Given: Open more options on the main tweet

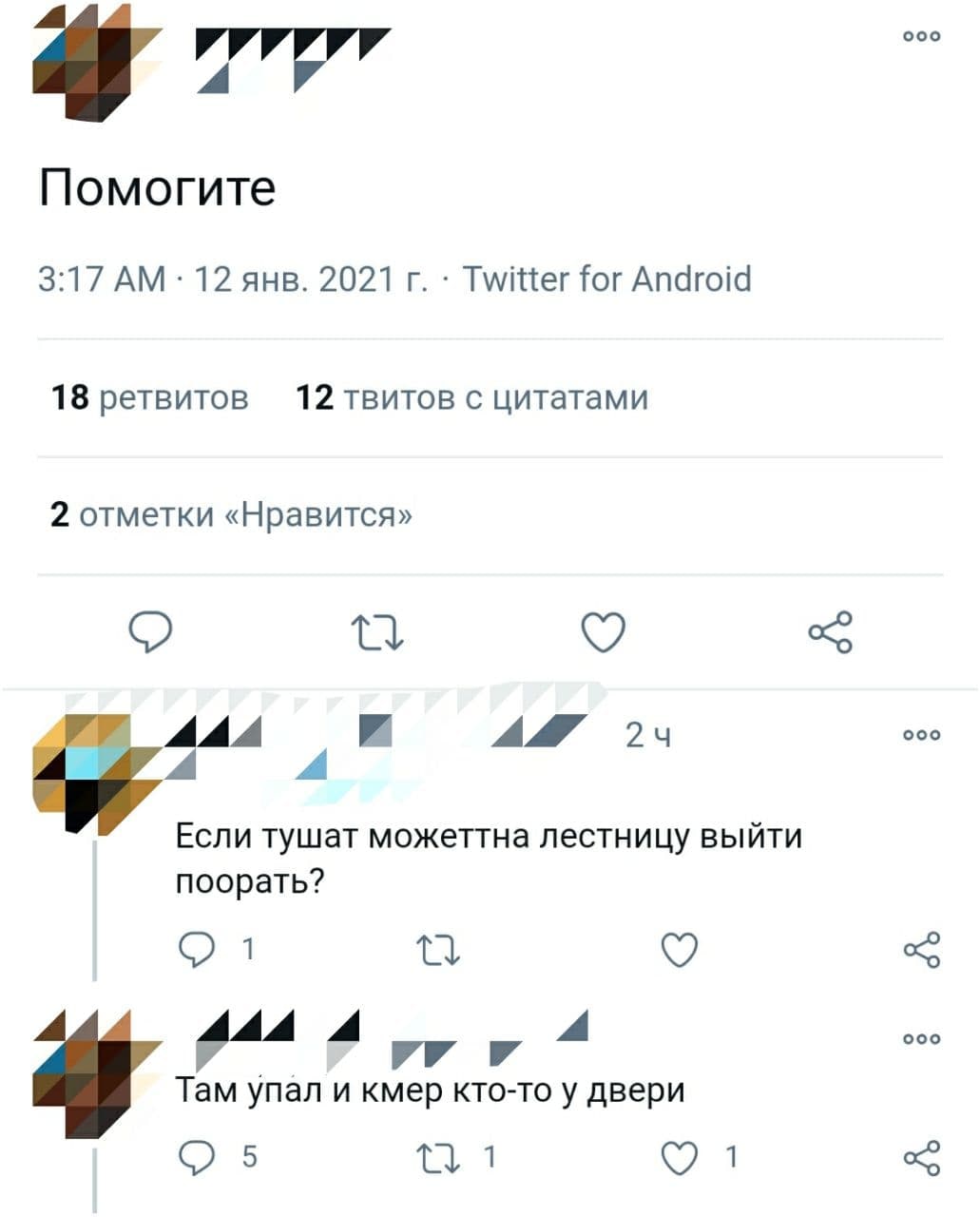Looking at the screenshot, I should click(922, 36).
